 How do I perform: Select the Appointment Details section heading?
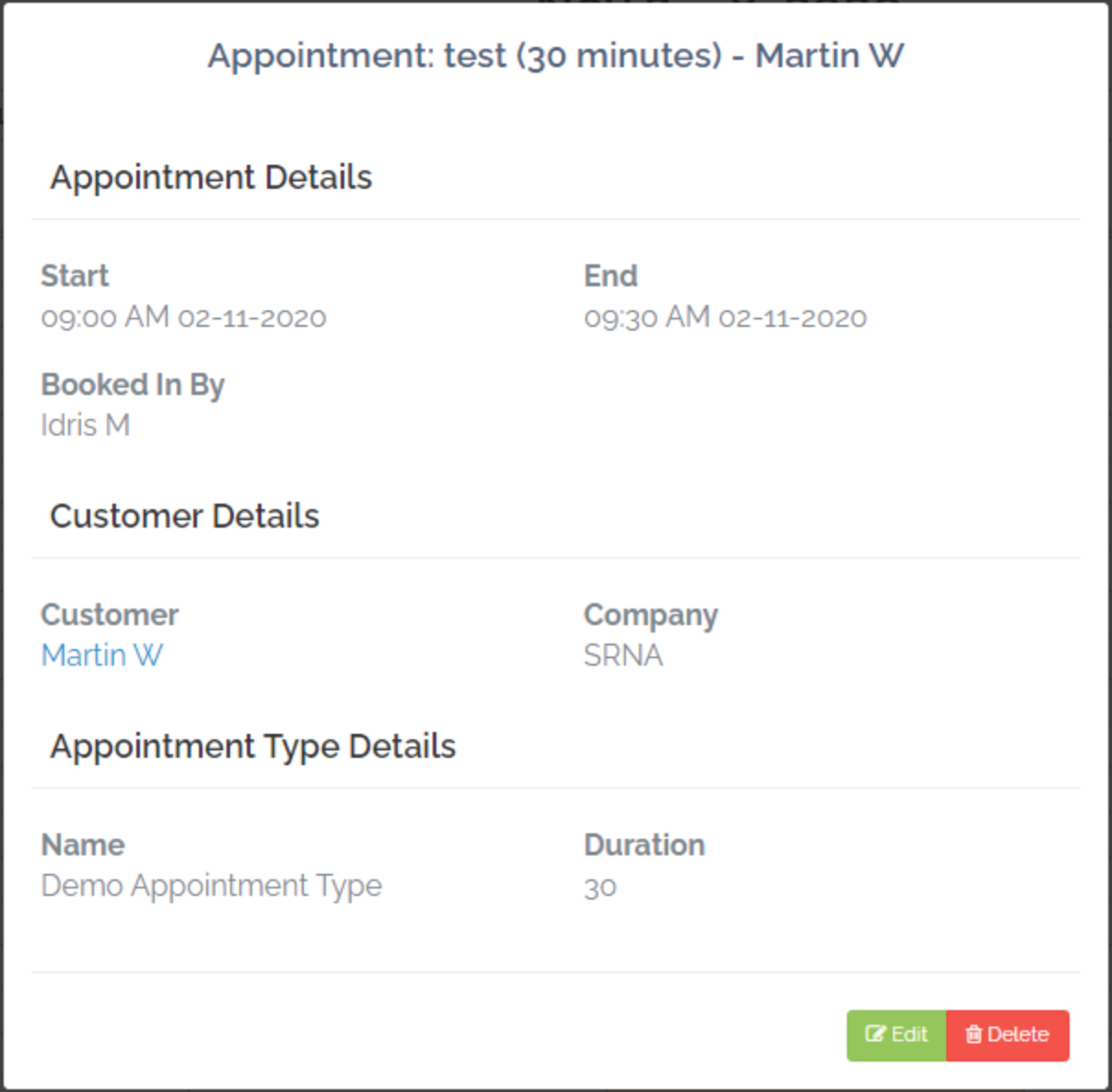click(x=211, y=178)
